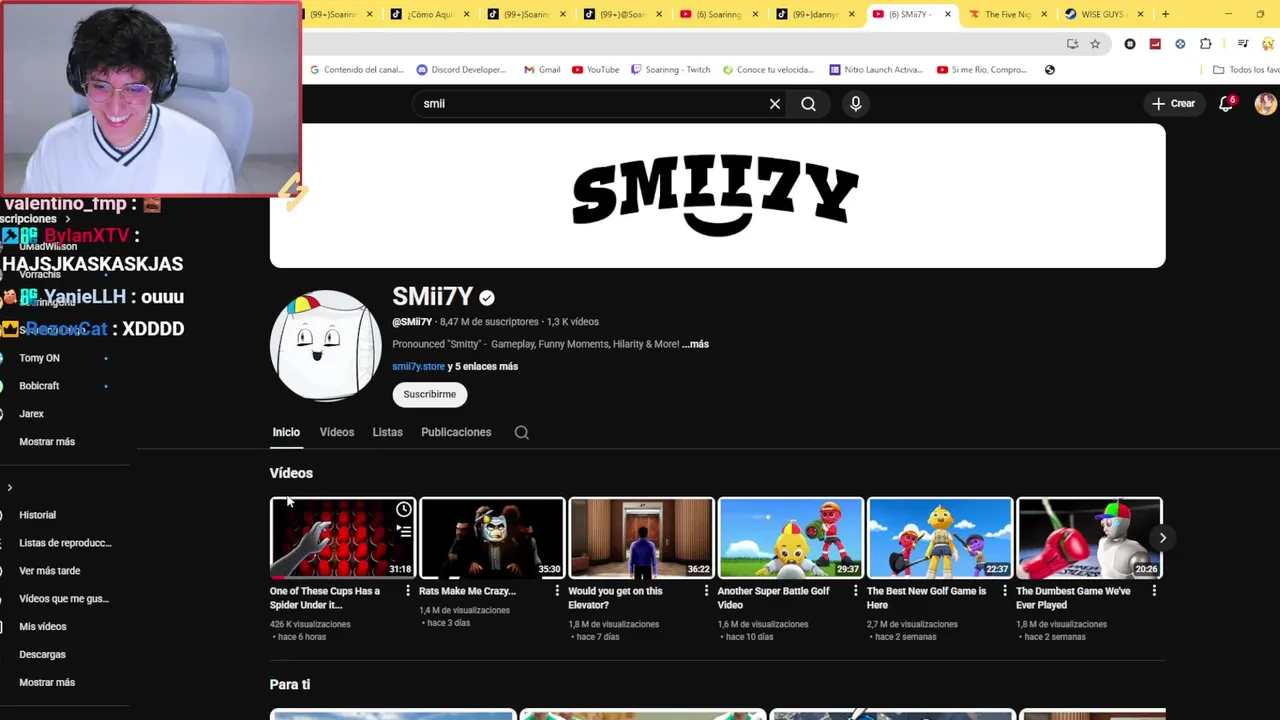Click the Watch later clock on cups thumbnail
This screenshot has width=1280, height=720.
[x=403, y=510]
